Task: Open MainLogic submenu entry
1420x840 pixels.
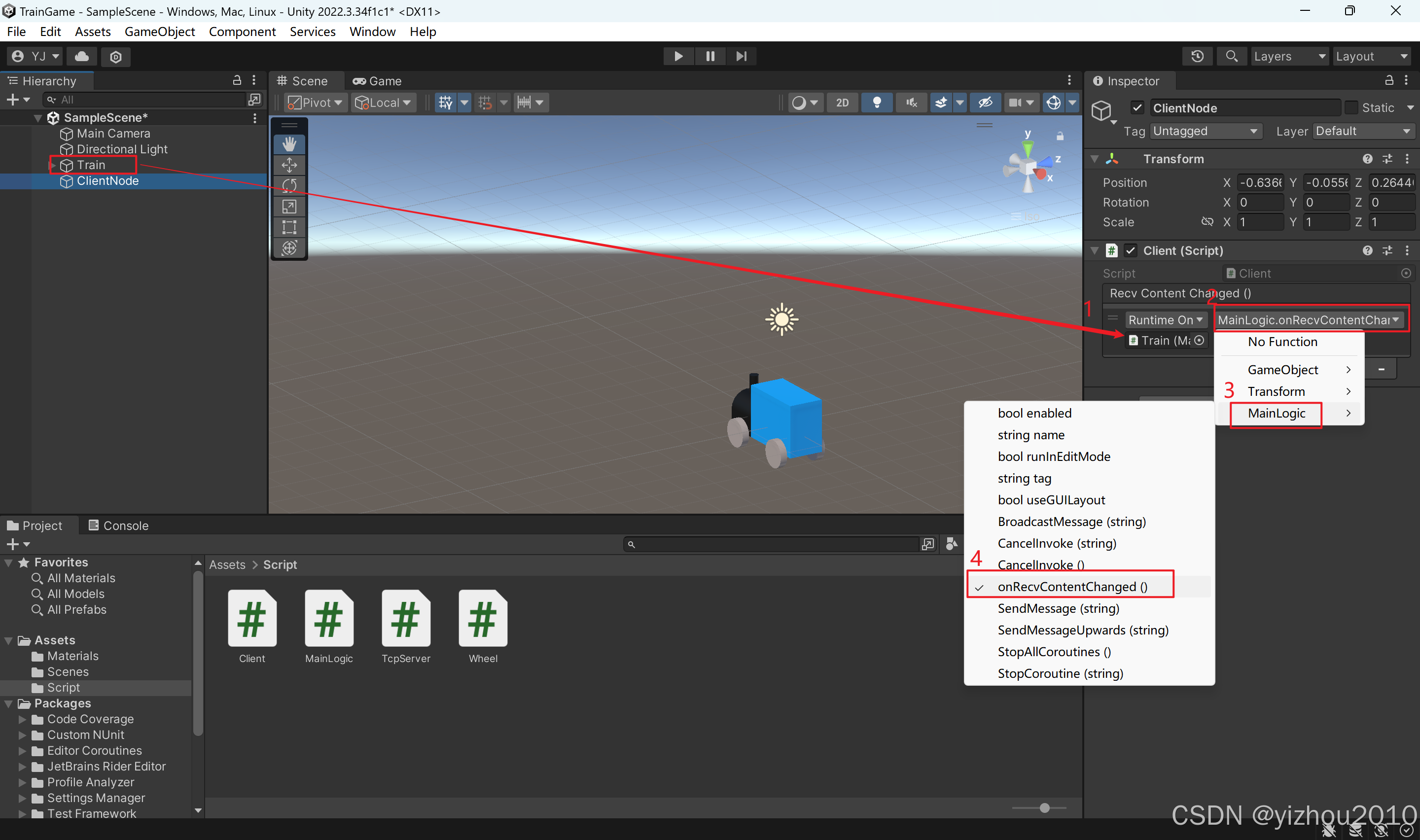Action: coord(1290,413)
